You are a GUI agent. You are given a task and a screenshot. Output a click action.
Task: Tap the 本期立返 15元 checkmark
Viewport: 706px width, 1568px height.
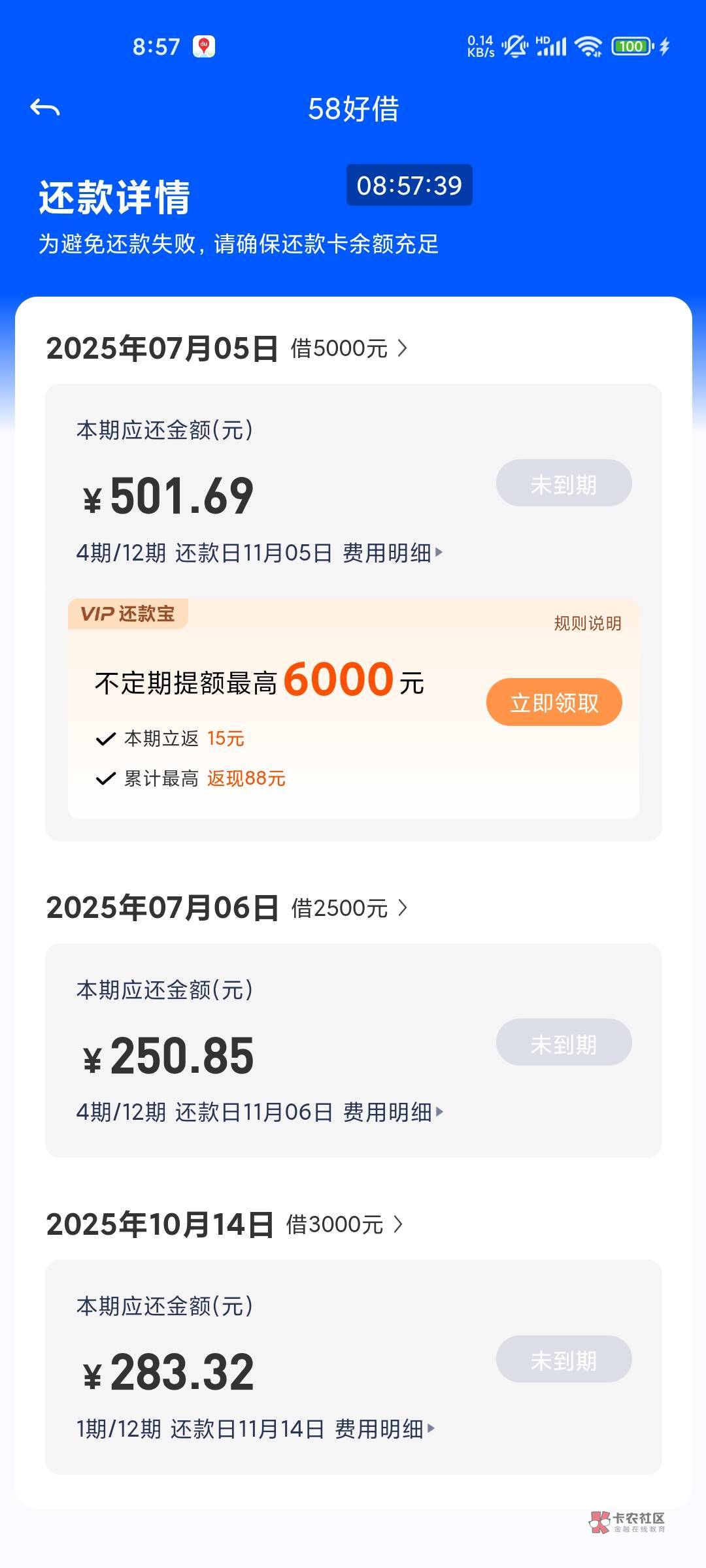tap(105, 739)
